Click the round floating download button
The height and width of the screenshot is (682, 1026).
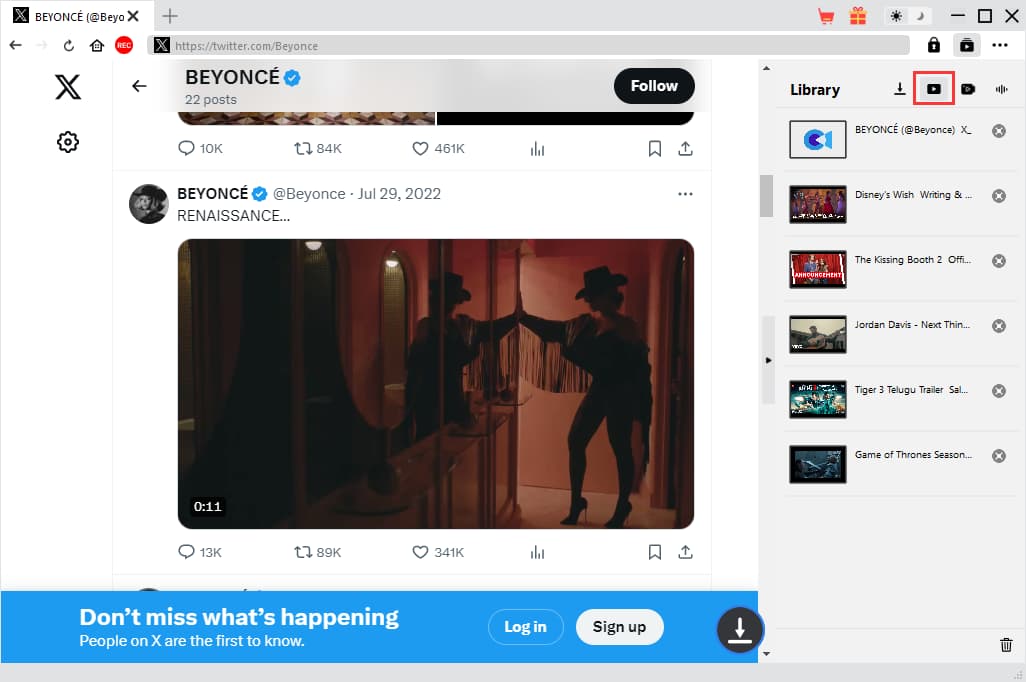(x=740, y=630)
